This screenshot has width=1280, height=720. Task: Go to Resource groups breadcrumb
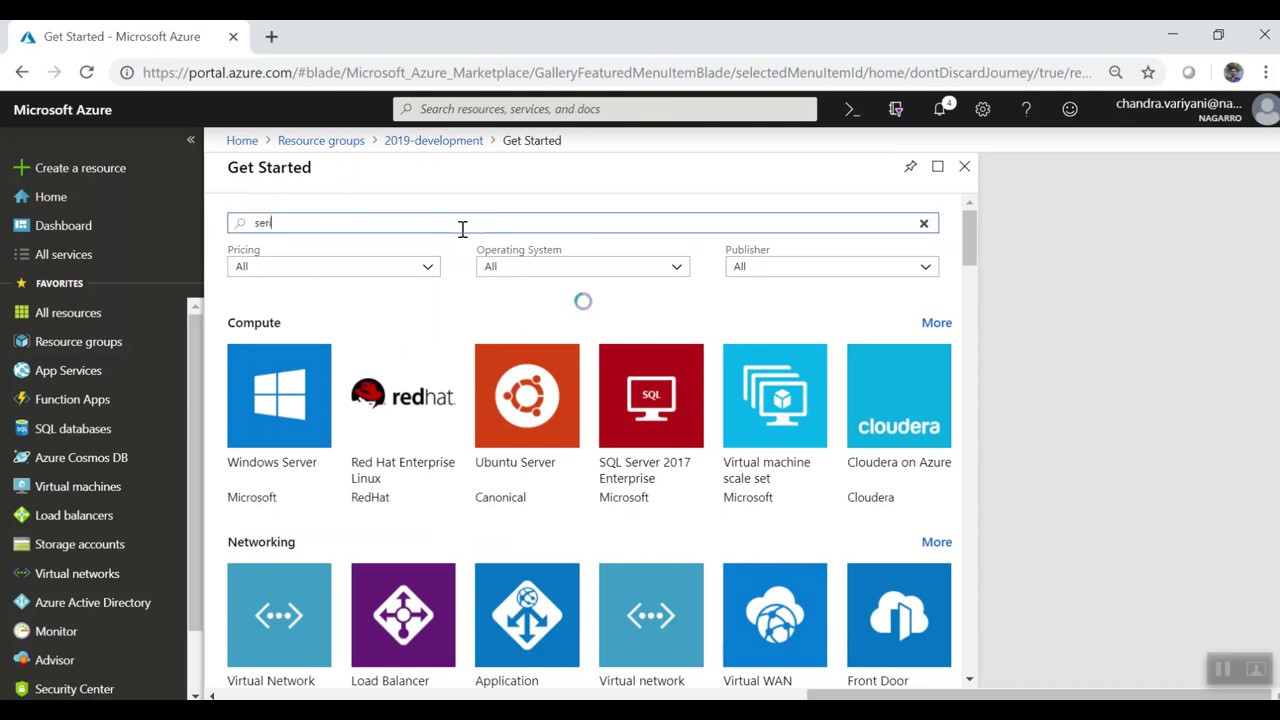[x=321, y=141]
